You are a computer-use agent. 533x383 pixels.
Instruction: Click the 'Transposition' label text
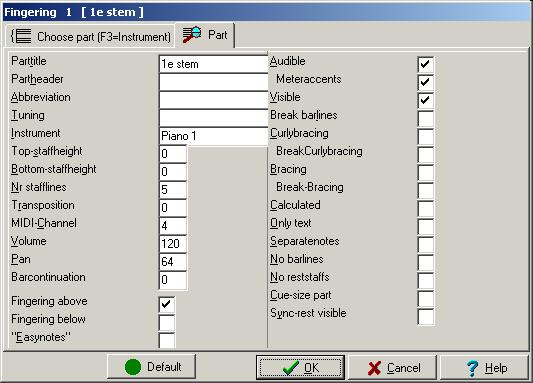(x=43, y=206)
